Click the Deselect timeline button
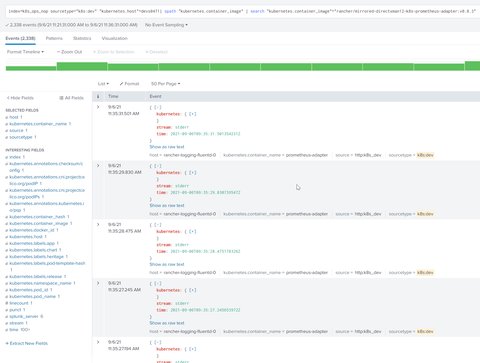The image size is (480, 363). 157,52
